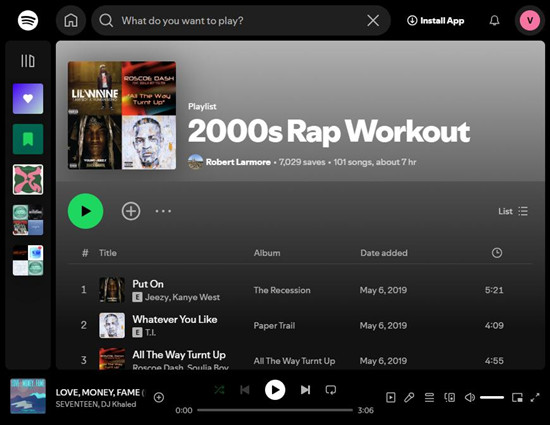Click Install App
The height and width of the screenshot is (425, 550).
point(435,21)
